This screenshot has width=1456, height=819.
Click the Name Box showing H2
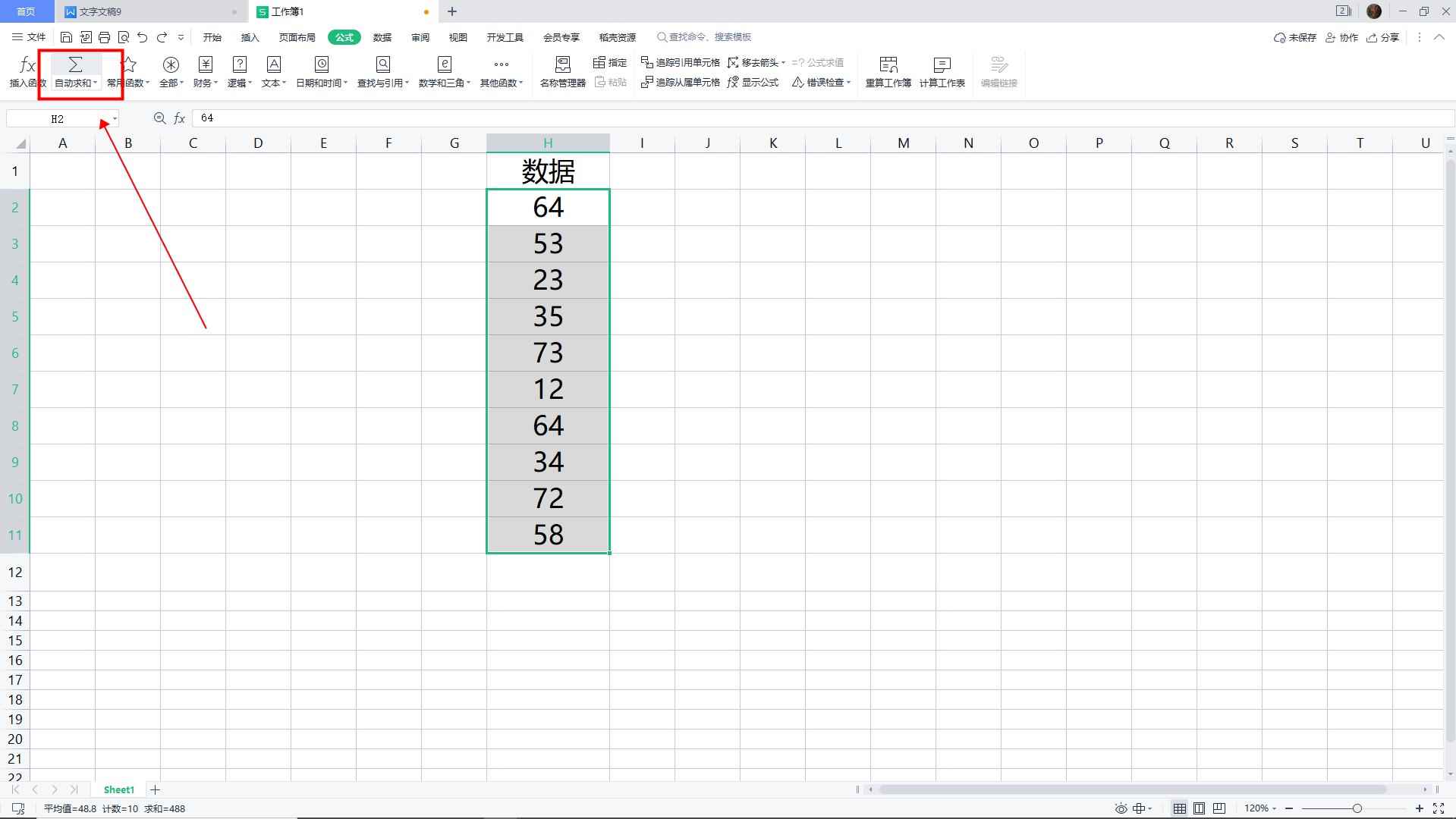(x=58, y=118)
